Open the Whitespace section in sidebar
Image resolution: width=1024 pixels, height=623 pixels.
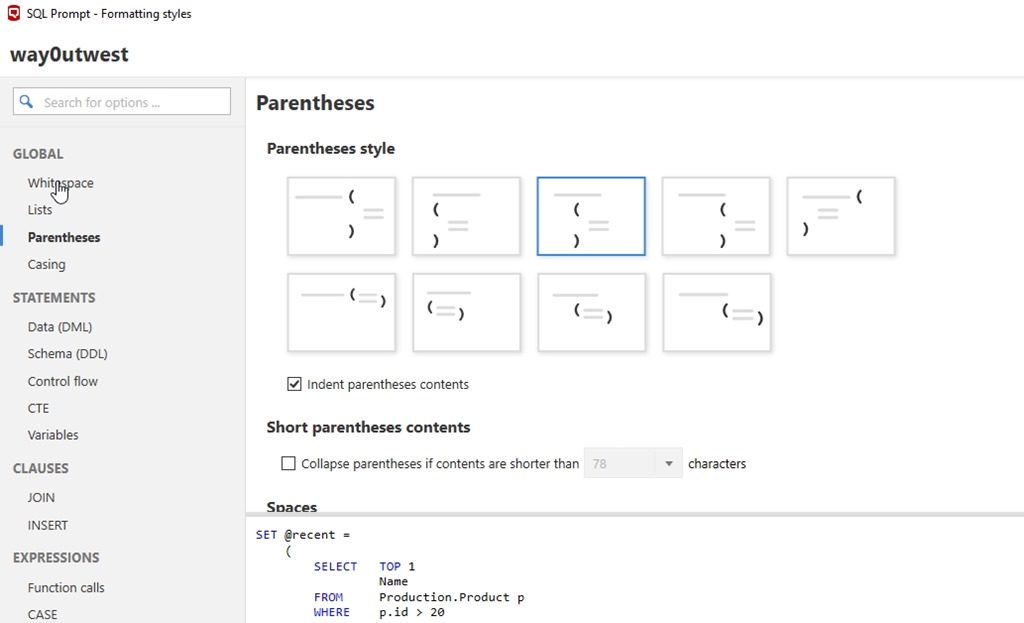[x=60, y=183]
